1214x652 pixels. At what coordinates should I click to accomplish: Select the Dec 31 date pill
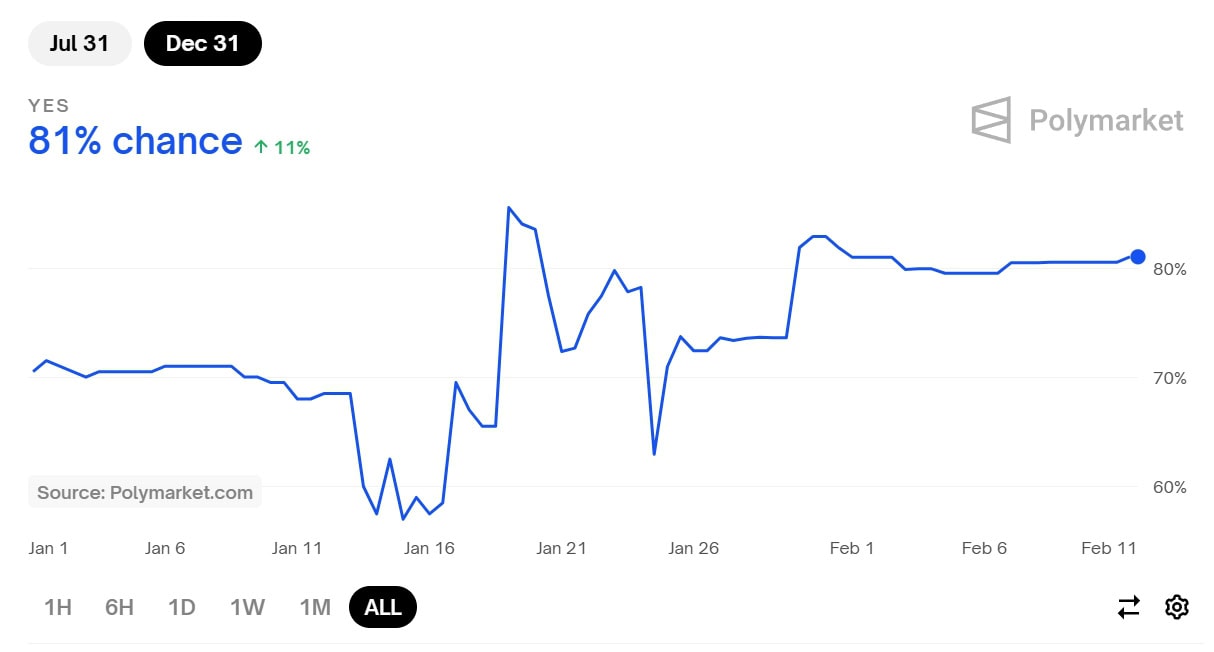(203, 44)
